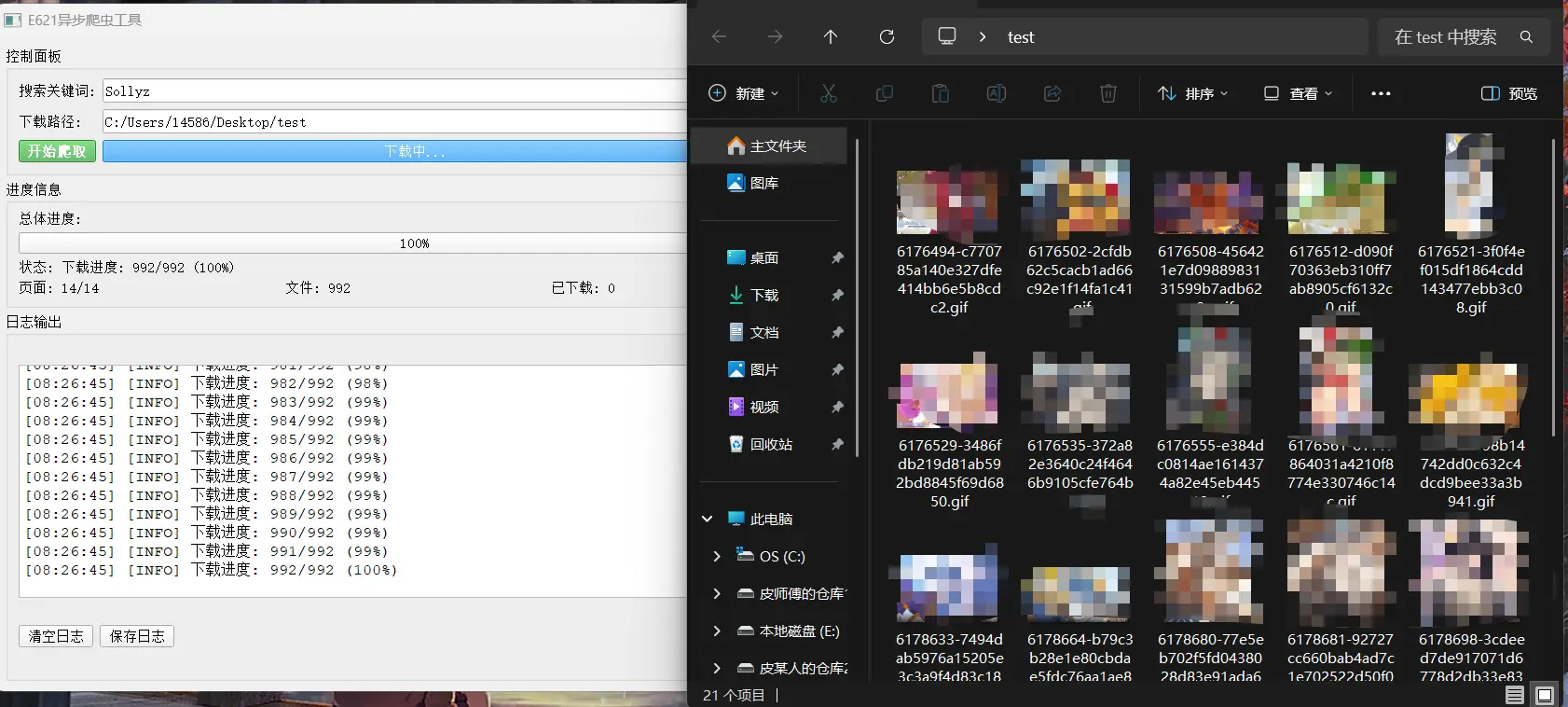
Task: Collapse the 此电脑 tree node
Action: 708,519
